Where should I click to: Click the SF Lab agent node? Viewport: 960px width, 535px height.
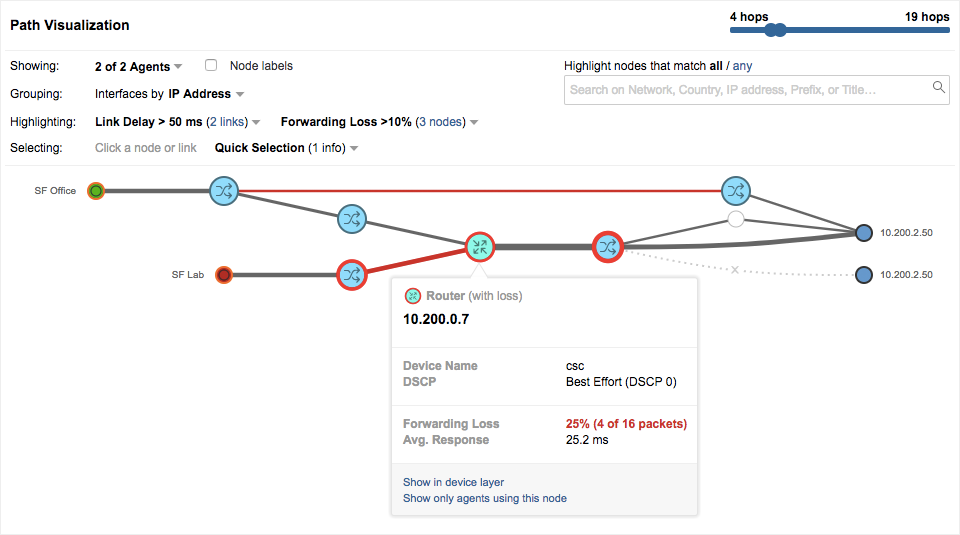tap(224, 274)
